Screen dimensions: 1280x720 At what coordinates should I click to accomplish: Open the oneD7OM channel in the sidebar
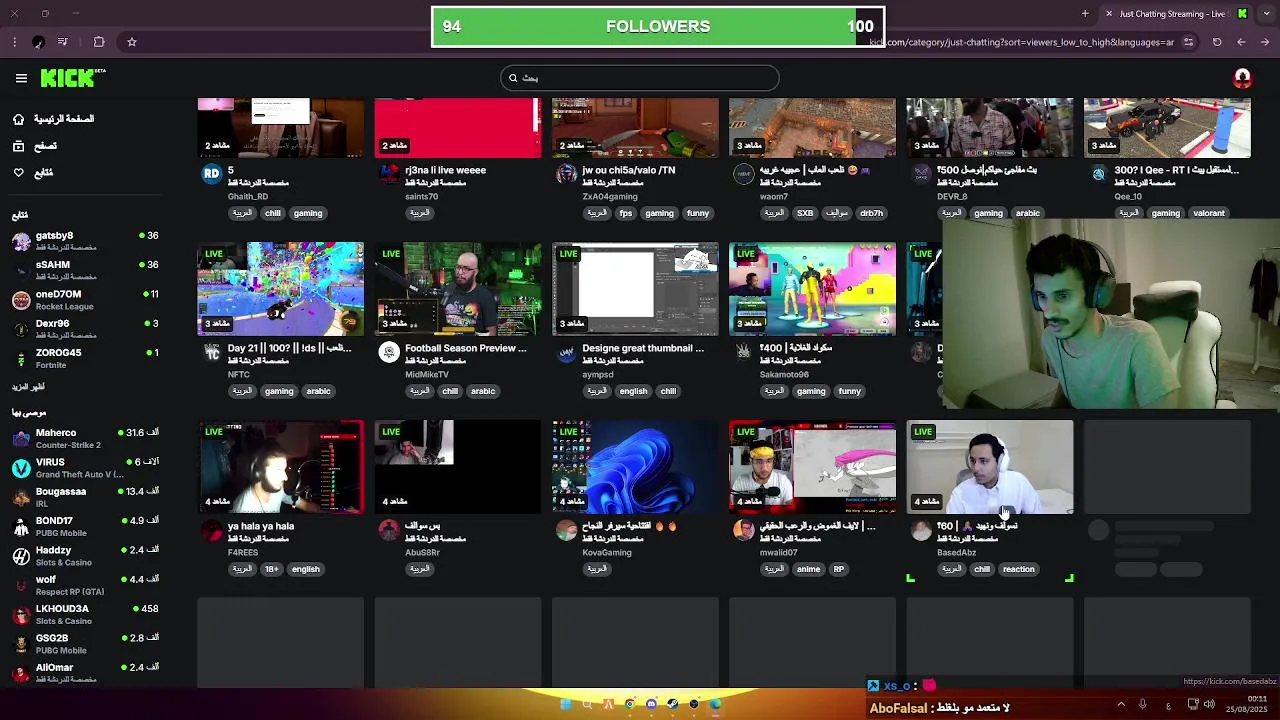tap(85, 300)
